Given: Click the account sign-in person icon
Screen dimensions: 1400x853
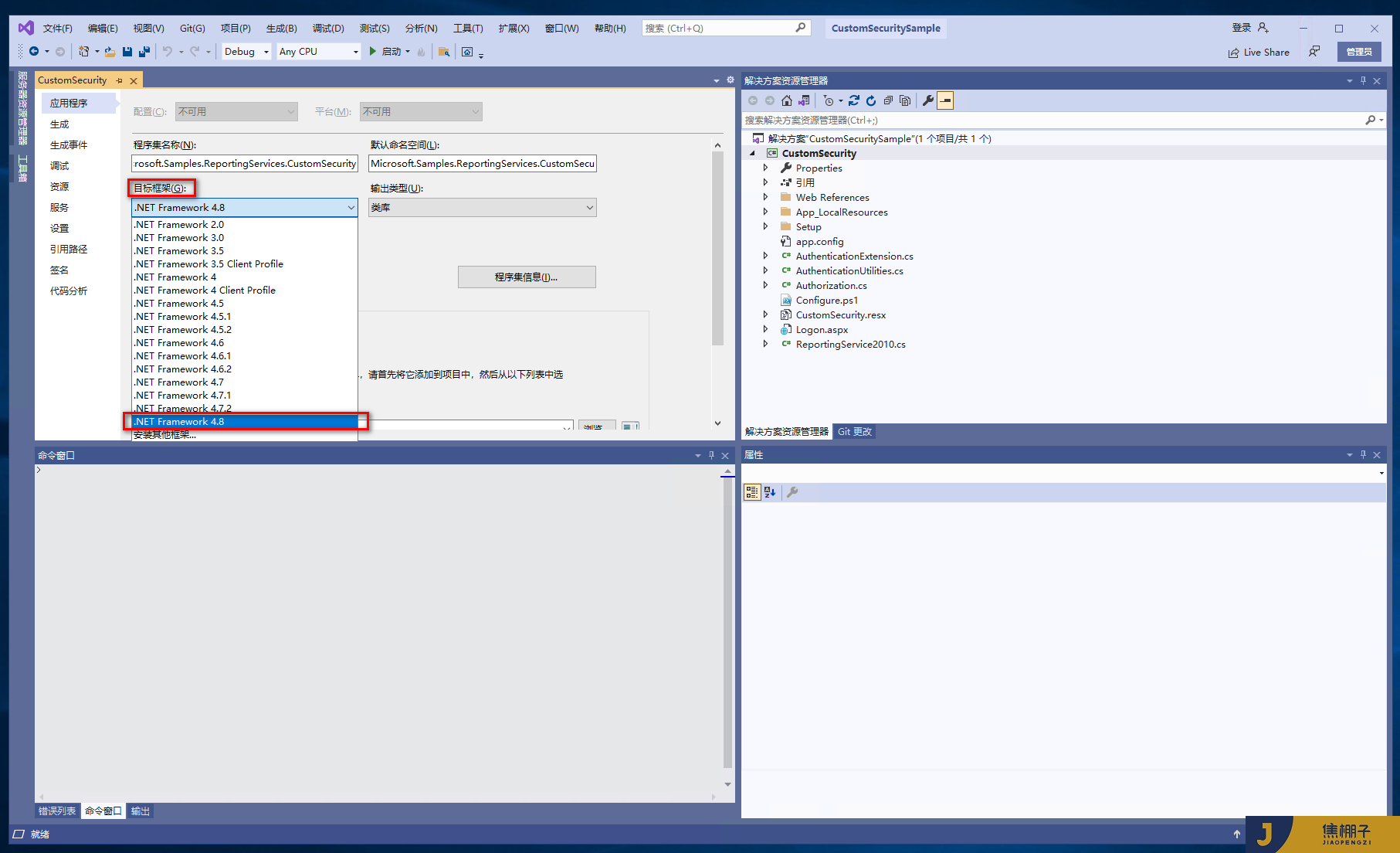Looking at the screenshot, I should click(x=1263, y=28).
